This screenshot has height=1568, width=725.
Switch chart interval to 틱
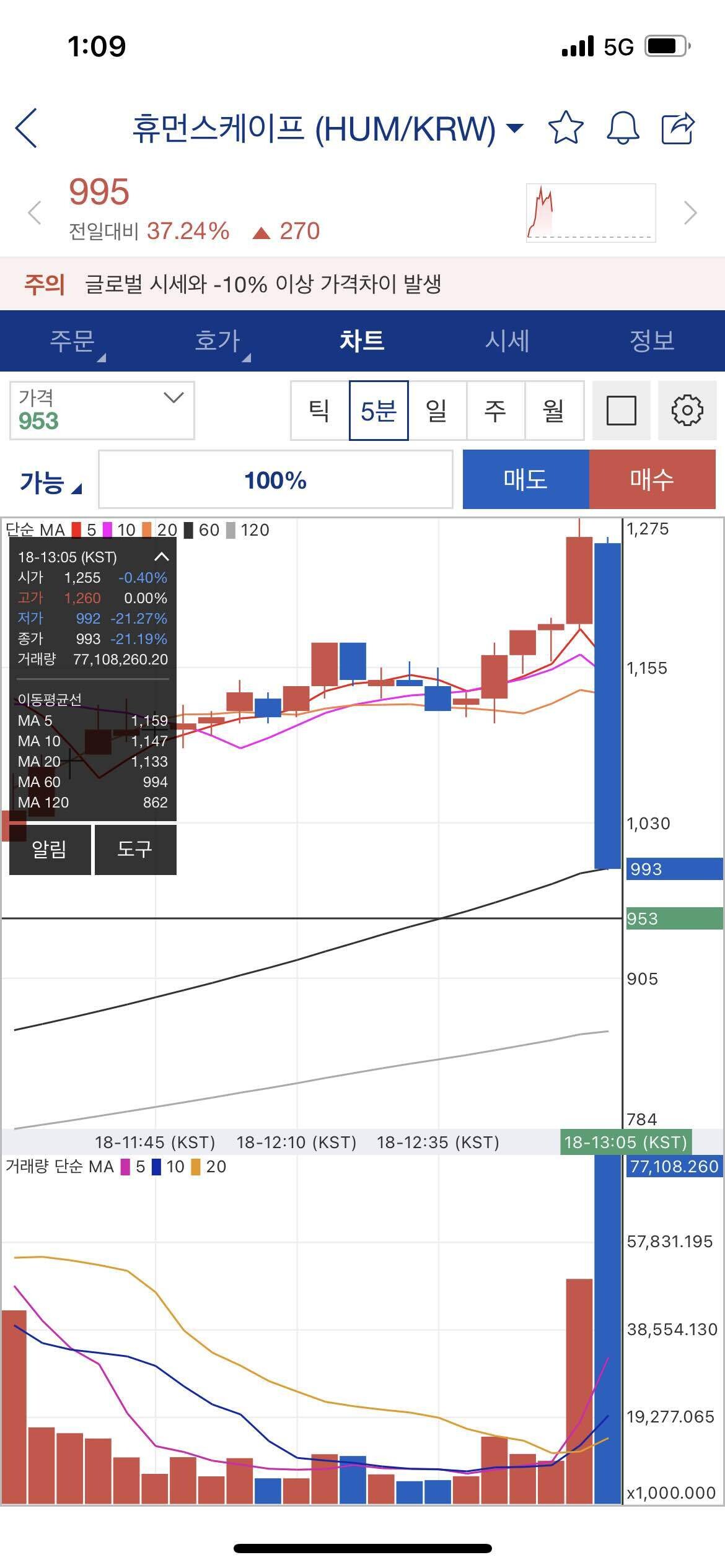click(x=319, y=411)
